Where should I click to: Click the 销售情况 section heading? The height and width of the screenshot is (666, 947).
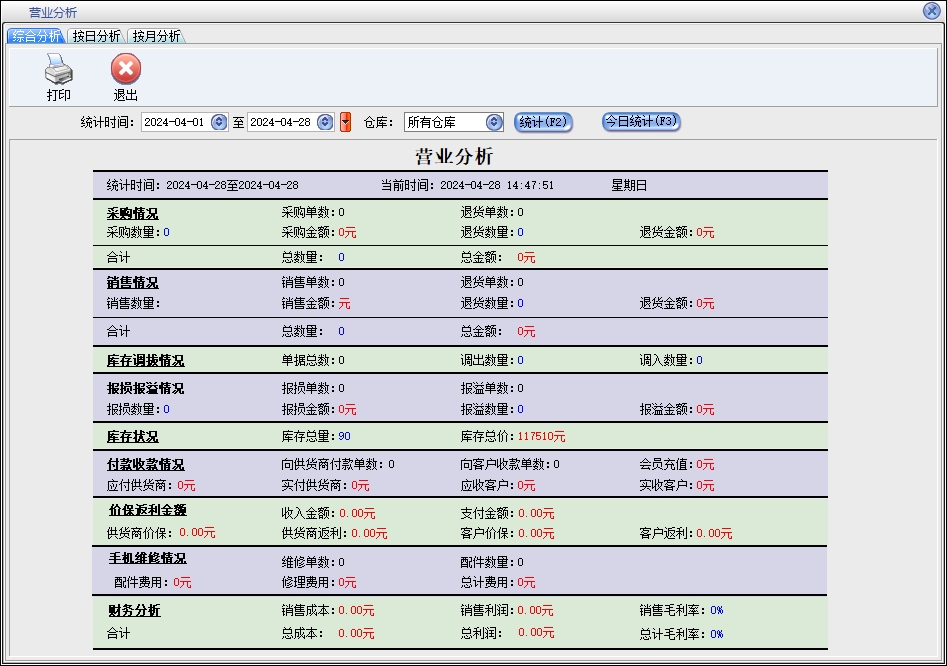pyautogui.click(x=132, y=283)
